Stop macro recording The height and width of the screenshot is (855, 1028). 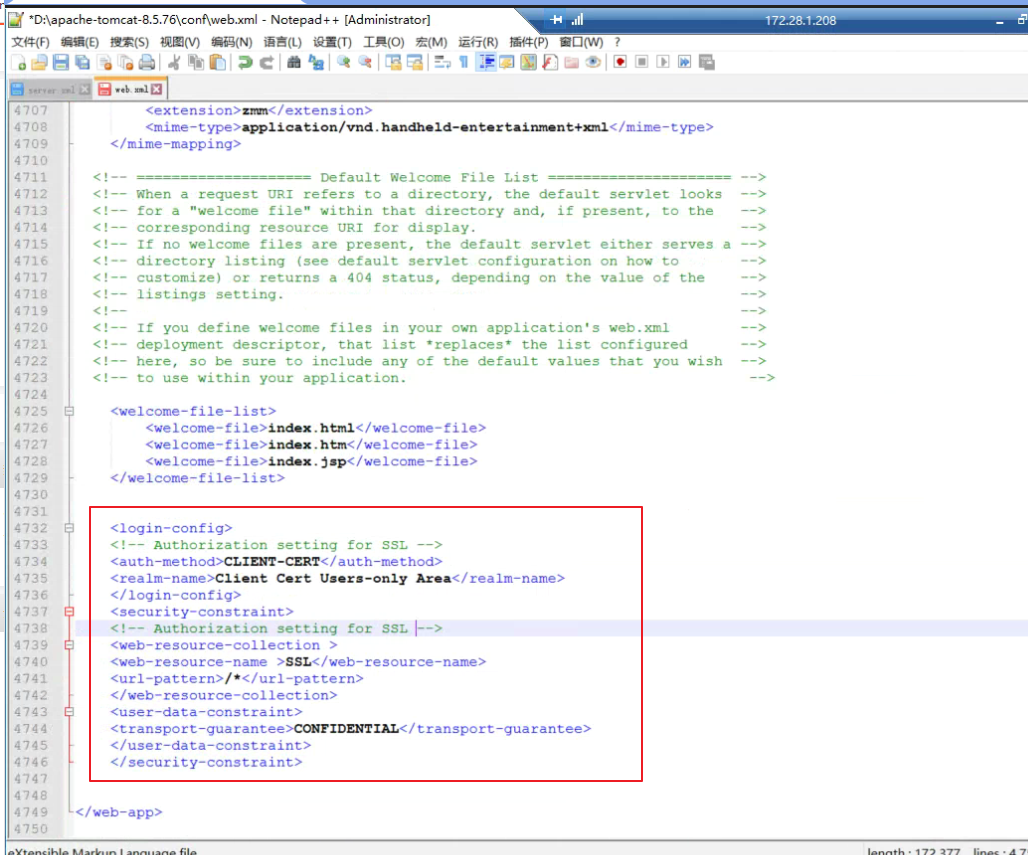point(642,62)
